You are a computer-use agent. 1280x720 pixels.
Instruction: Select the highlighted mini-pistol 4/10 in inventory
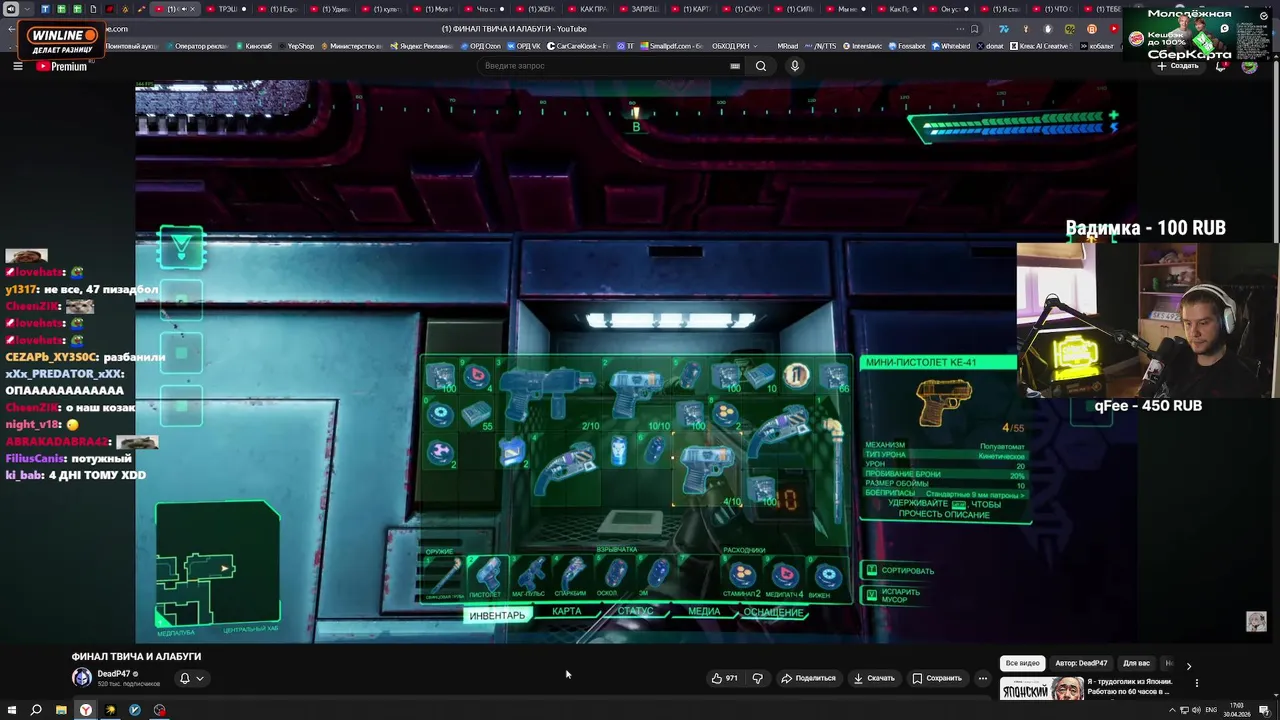pyautogui.click(x=709, y=471)
